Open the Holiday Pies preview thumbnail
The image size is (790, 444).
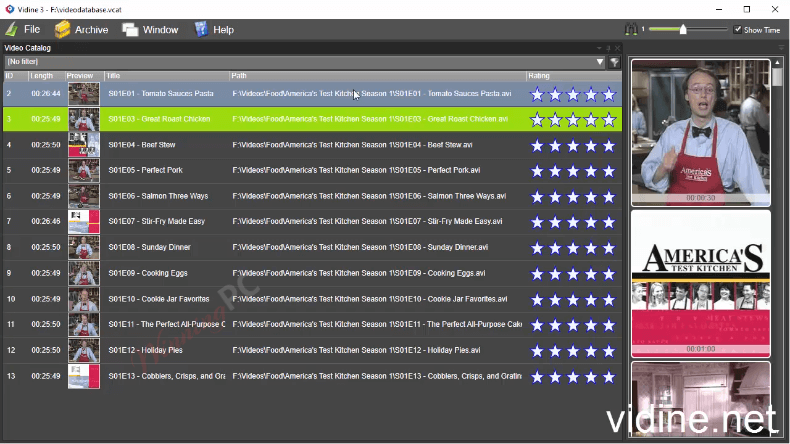tap(84, 351)
